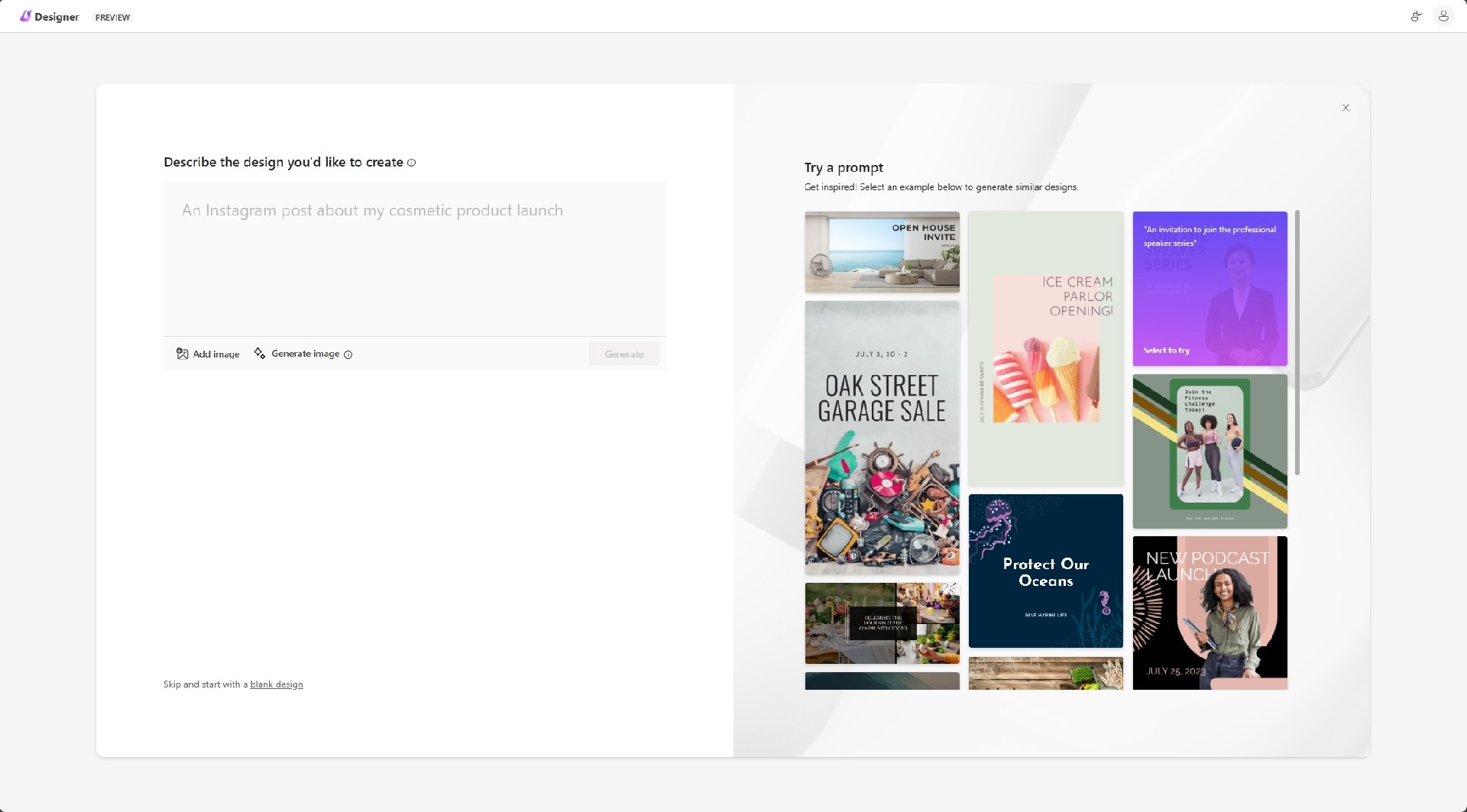Click info icon next to design description heading
This screenshot has width=1467, height=812.
(412, 163)
